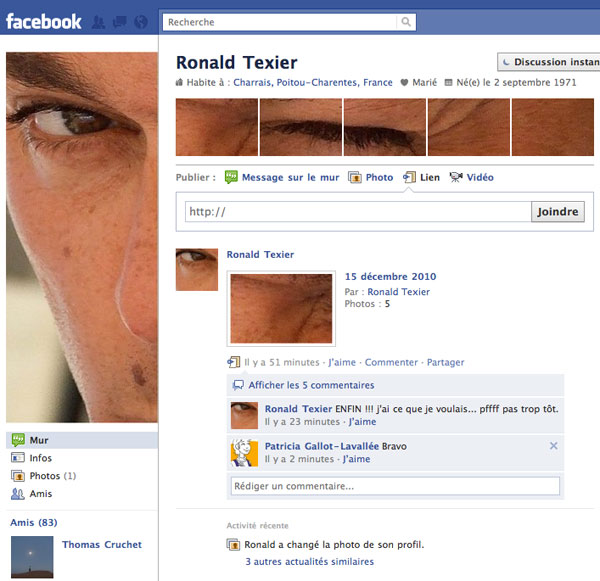Click Ronald Texier post author name
Screen dimensions: 600x581
coord(260,255)
